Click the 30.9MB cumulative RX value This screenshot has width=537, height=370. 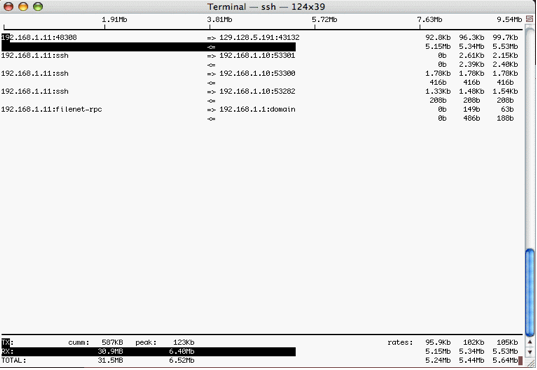(110, 352)
